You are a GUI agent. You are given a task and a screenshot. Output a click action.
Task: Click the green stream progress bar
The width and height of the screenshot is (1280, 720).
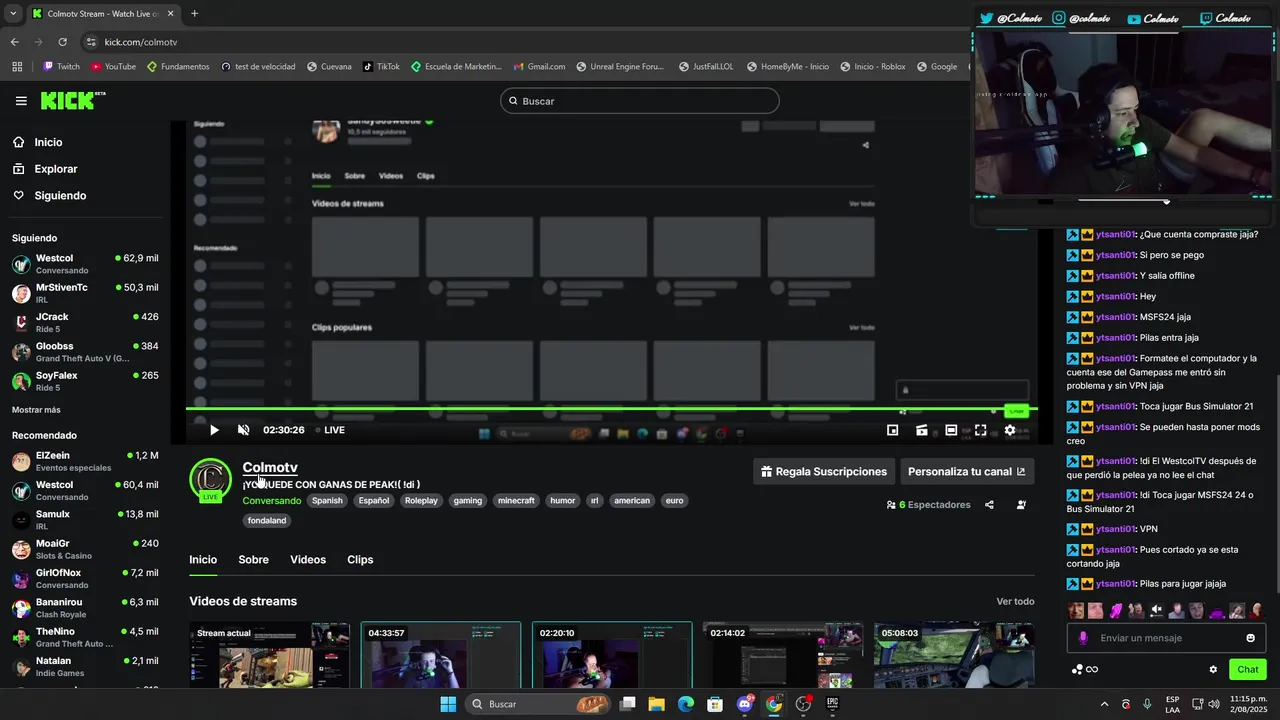pos(611,408)
